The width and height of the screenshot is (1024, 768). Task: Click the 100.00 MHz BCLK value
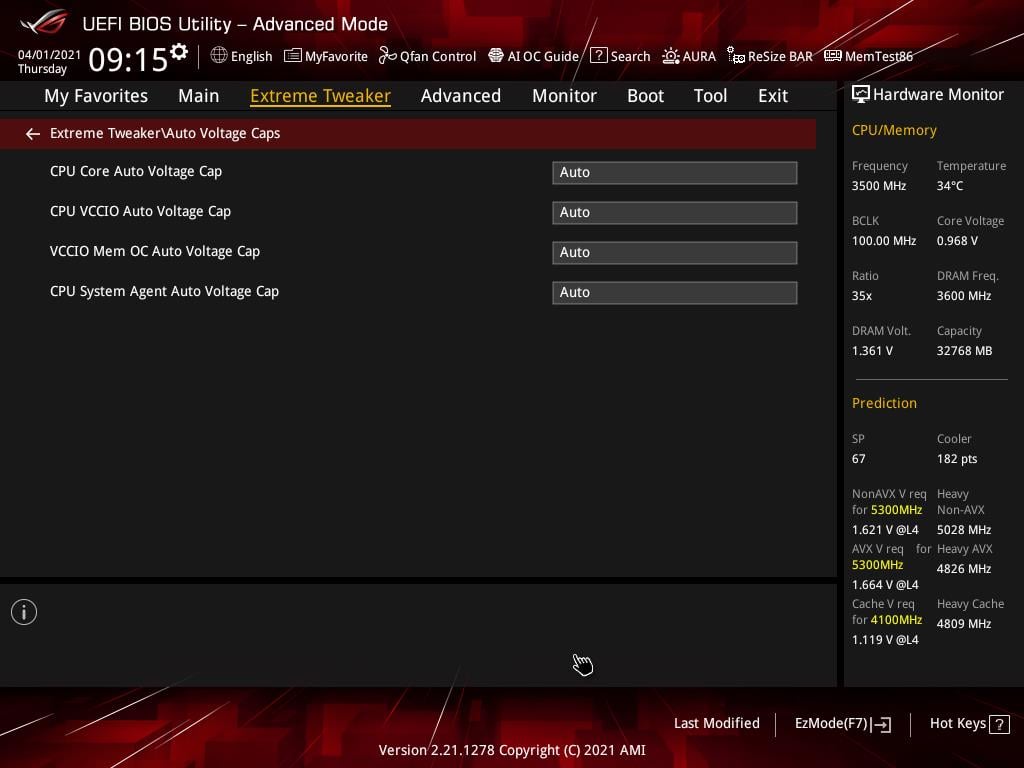tap(884, 241)
